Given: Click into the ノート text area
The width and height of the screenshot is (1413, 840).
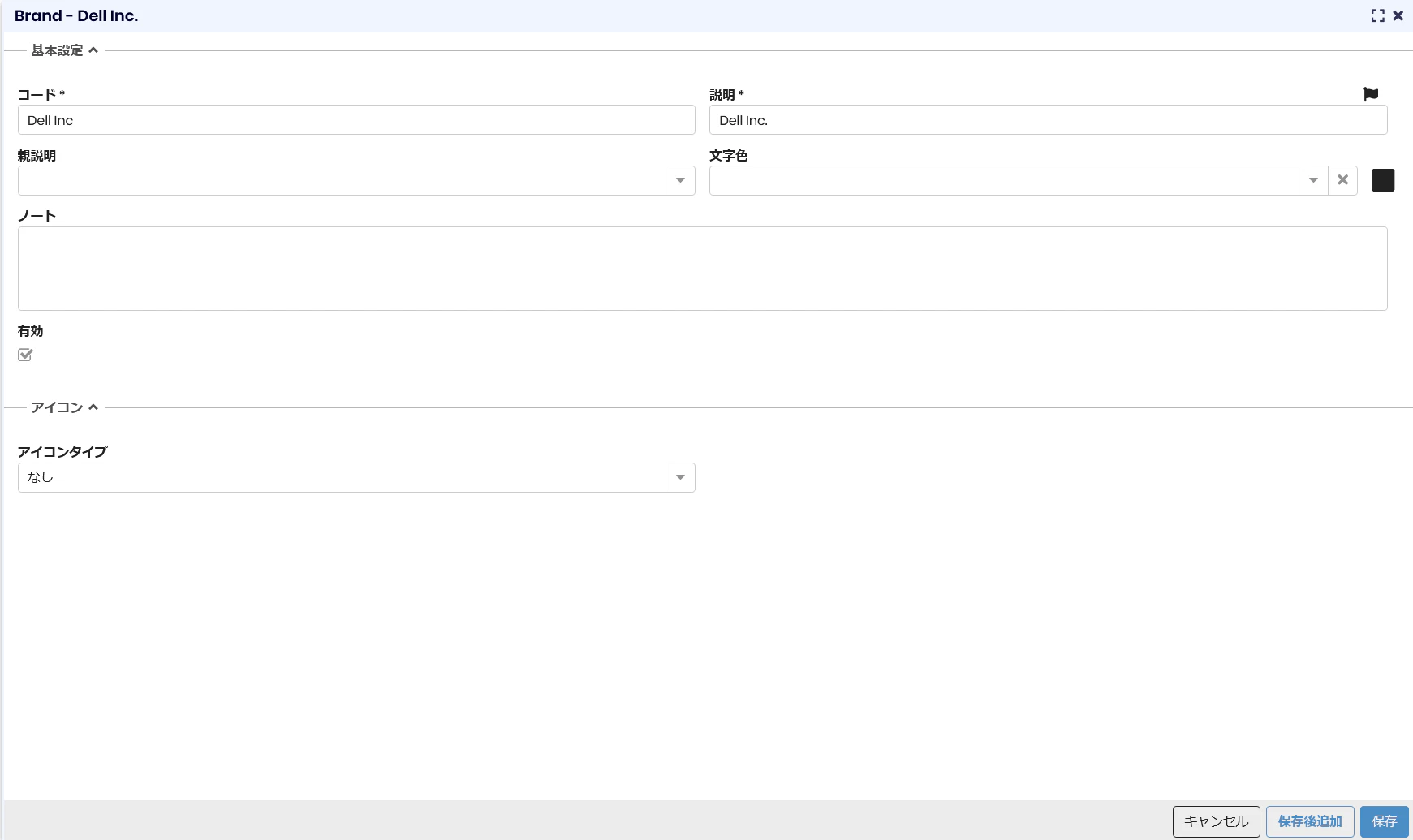Looking at the screenshot, I should click(x=703, y=269).
